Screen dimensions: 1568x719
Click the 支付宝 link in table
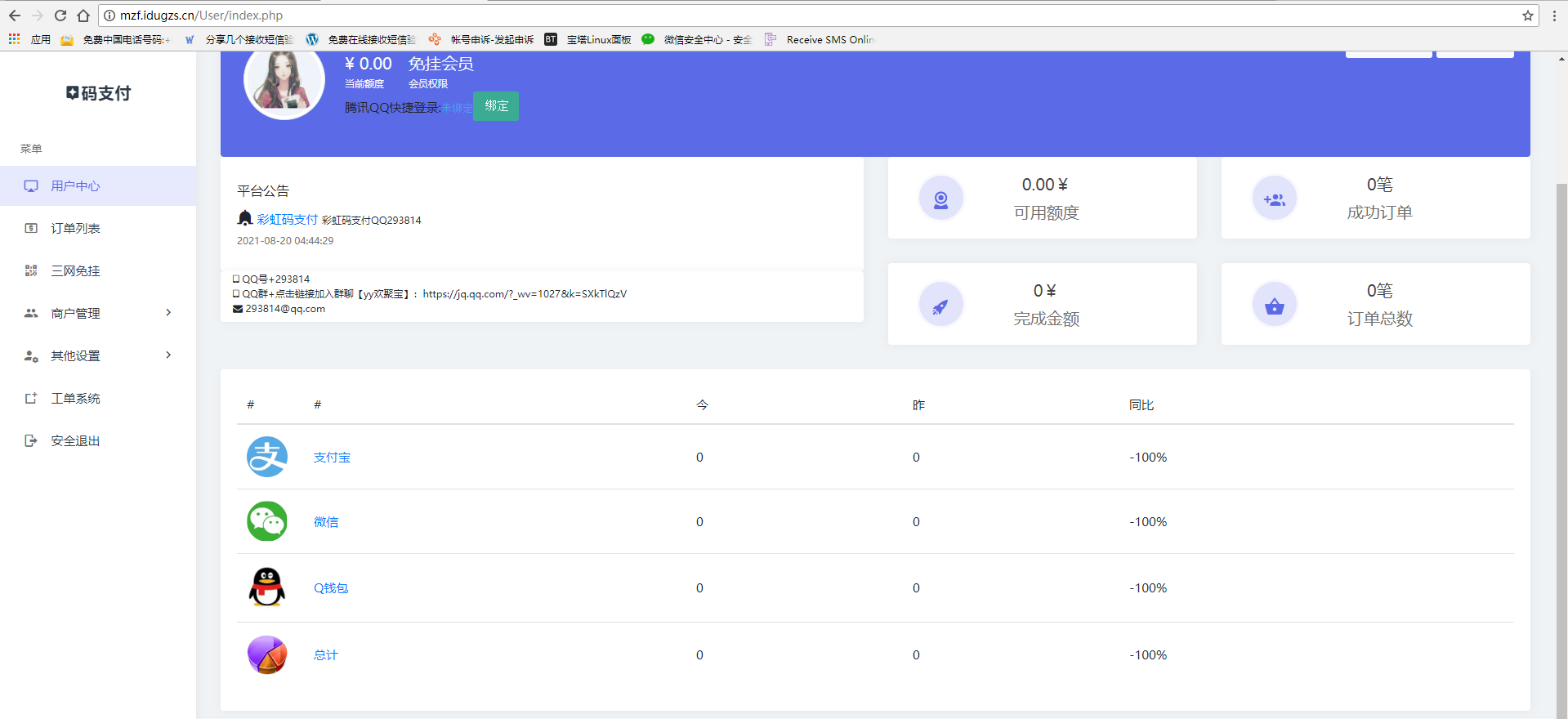[x=332, y=458]
